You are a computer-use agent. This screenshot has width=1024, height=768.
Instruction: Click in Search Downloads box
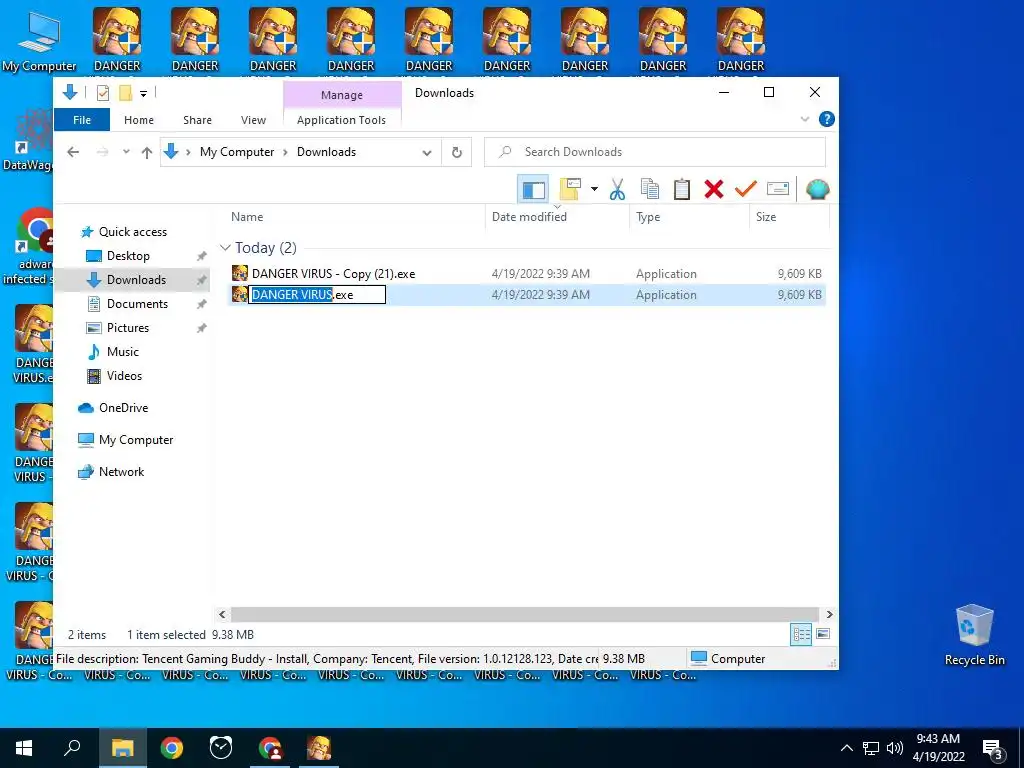tap(655, 152)
